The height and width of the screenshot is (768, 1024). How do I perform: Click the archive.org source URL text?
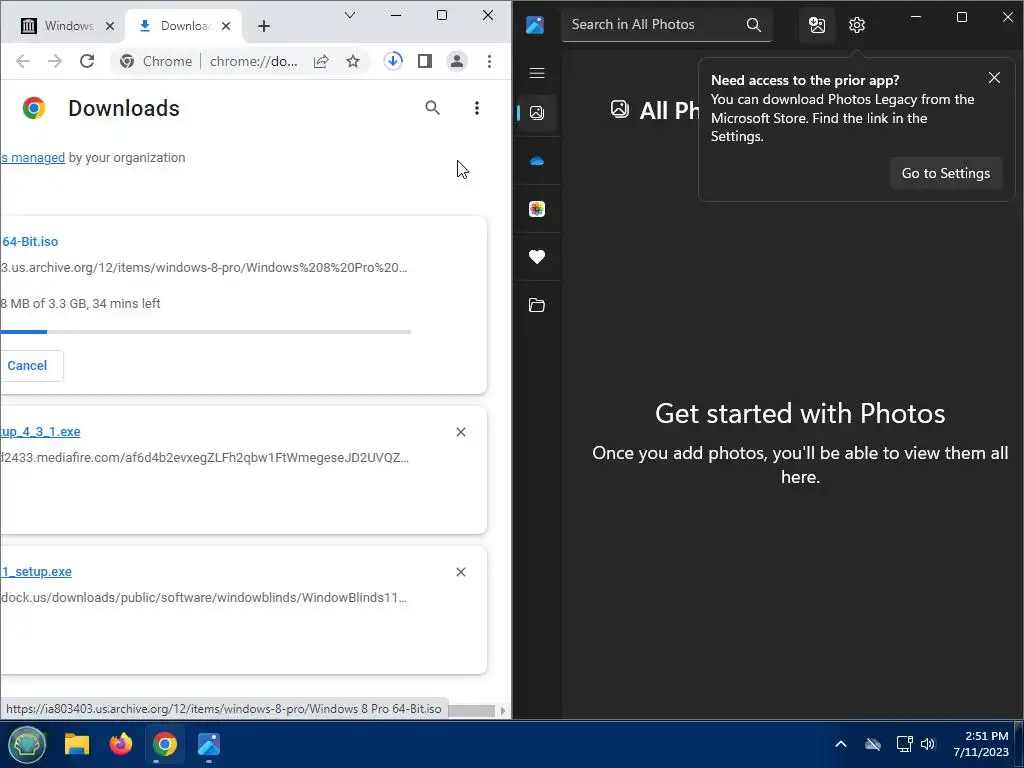[204, 268]
